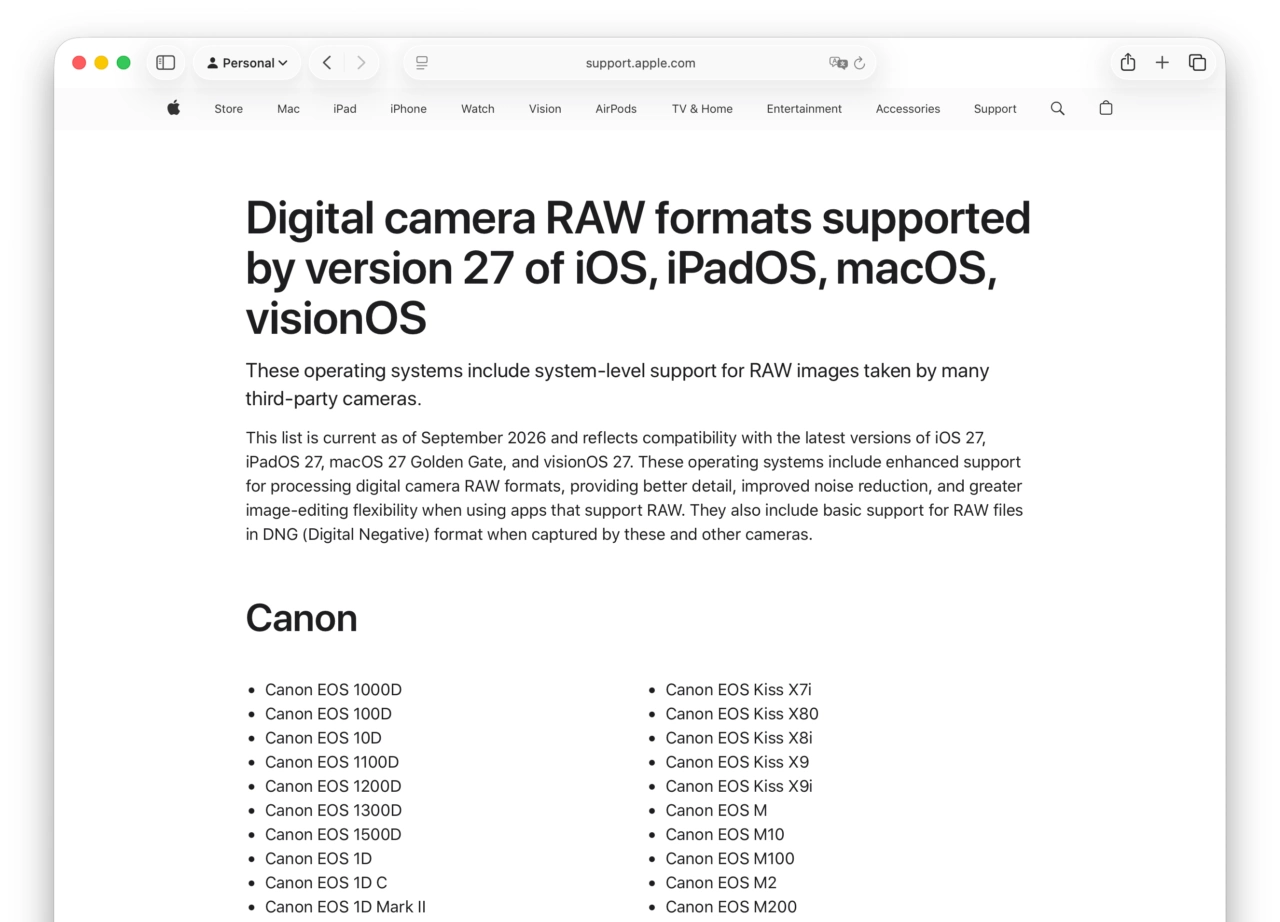The height and width of the screenshot is (922, 1280).
Task: Toggle the Safari sidebar icon
Action: coord(166,63)
